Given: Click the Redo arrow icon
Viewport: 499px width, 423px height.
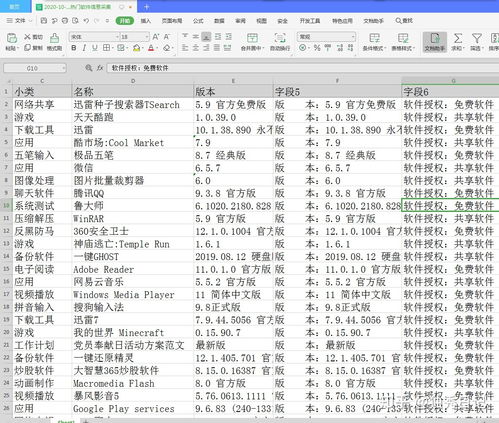Looking at the screenshot, I should 97,21.
